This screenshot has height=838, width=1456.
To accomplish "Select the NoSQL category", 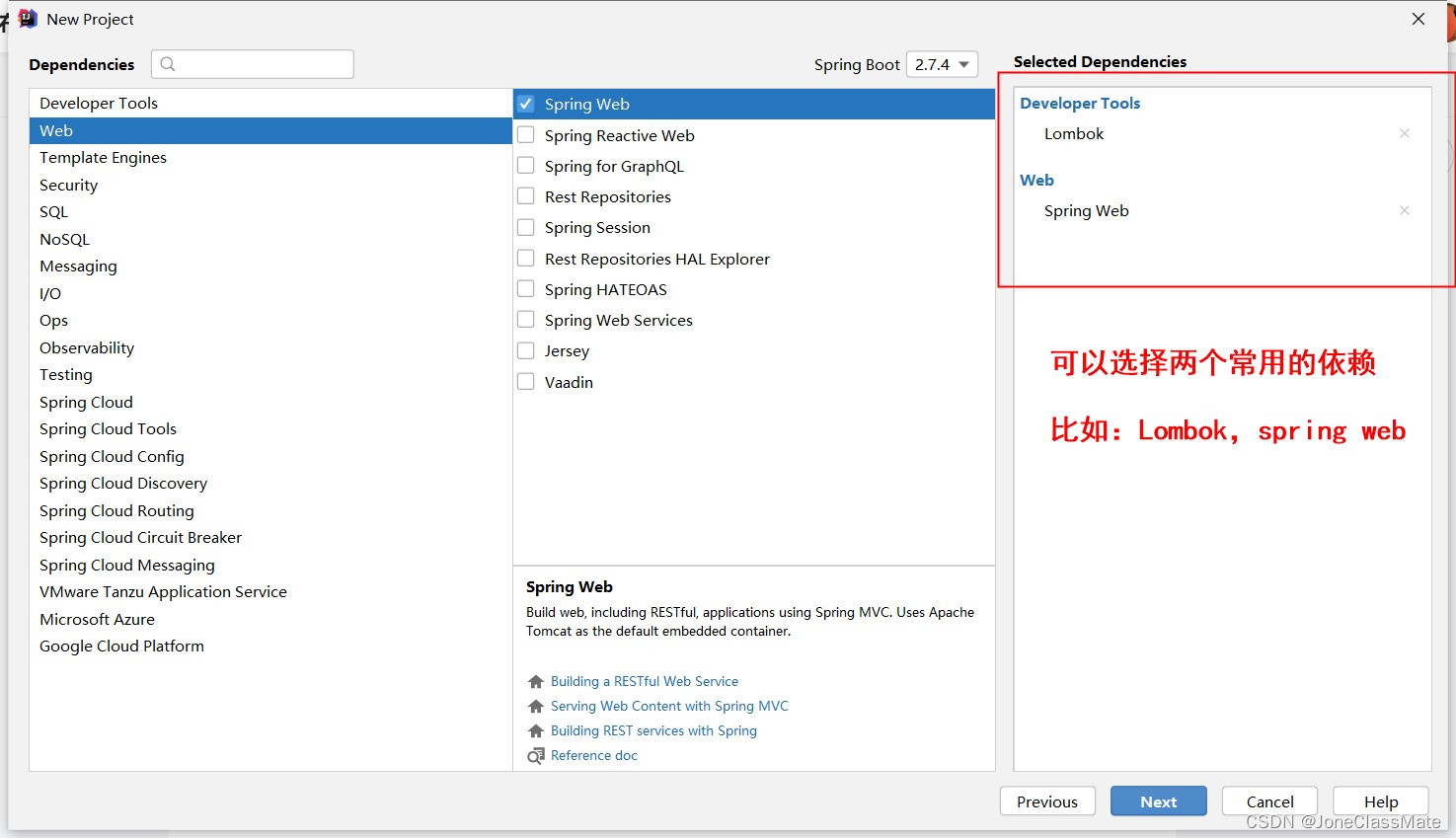I will tap(270, 239).
